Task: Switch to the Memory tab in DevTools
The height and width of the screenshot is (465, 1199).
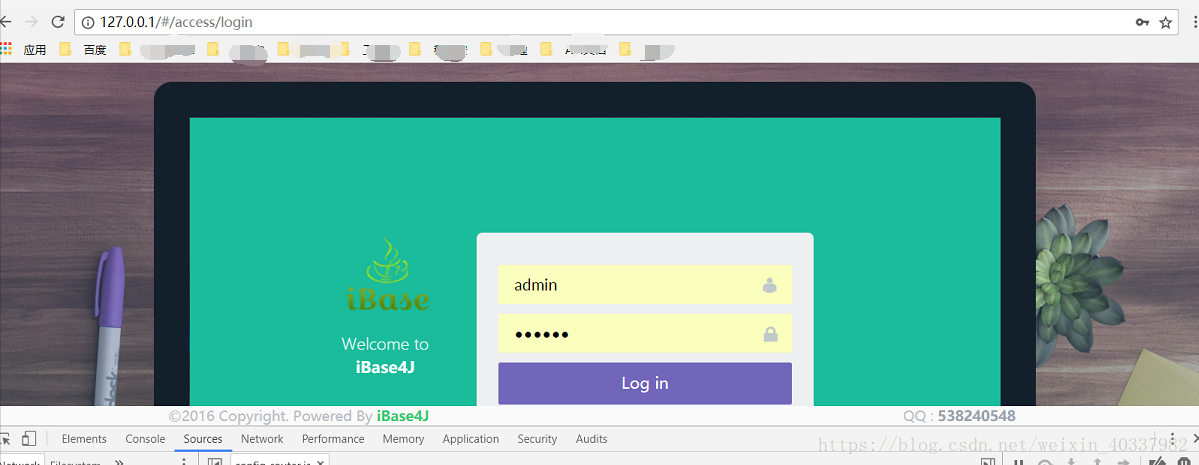Action: tap(403, 439)
